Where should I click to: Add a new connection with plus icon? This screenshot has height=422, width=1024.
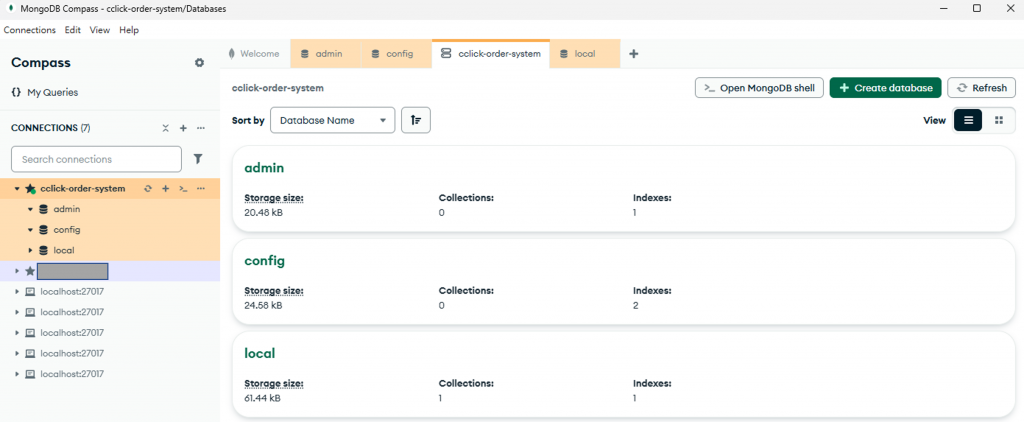click(183, 128)
